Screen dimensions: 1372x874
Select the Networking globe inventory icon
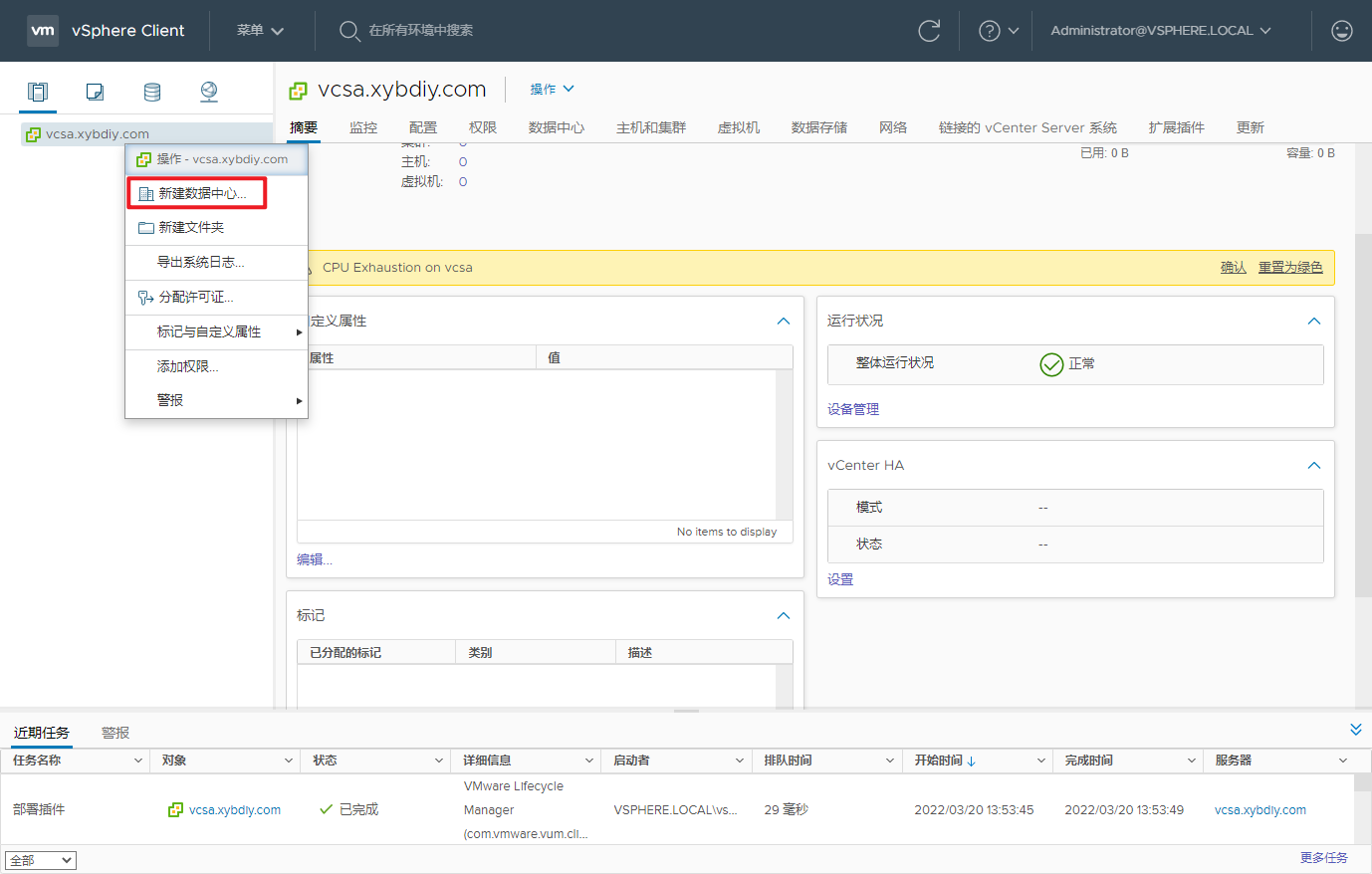(x=208, y=91)
